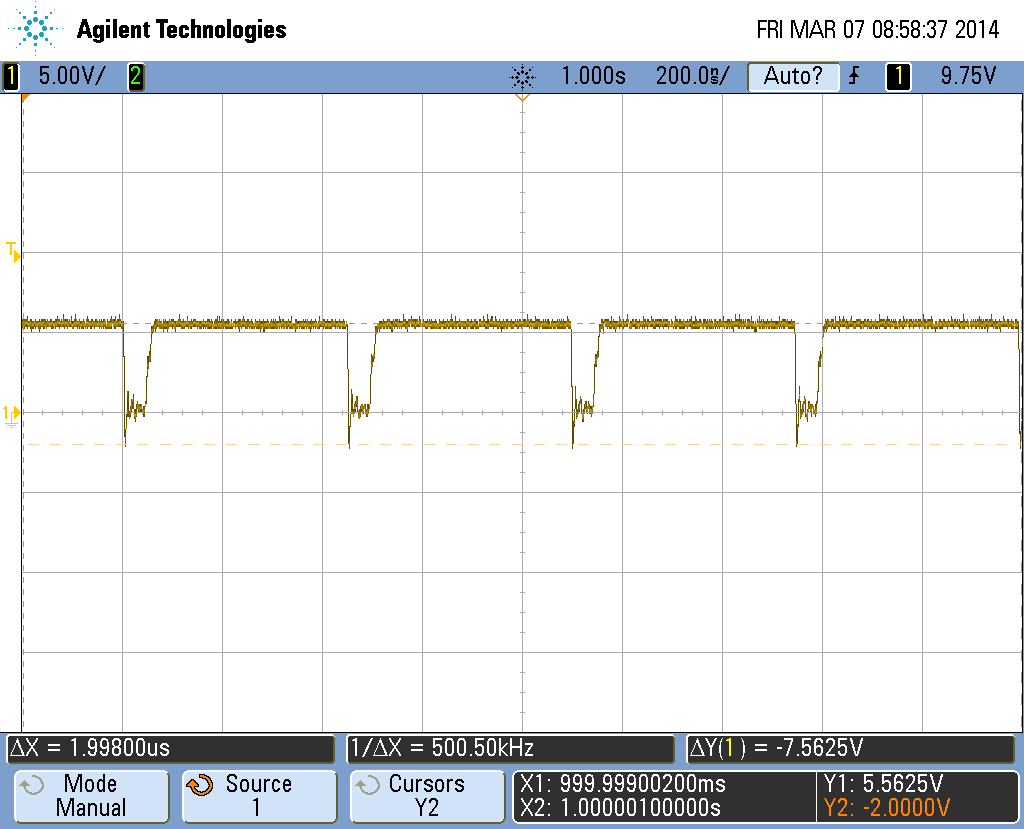Screen dimensions: 1024x829
Task: Click the Agilent Technologies starburst logo
Action: point(35,29)
